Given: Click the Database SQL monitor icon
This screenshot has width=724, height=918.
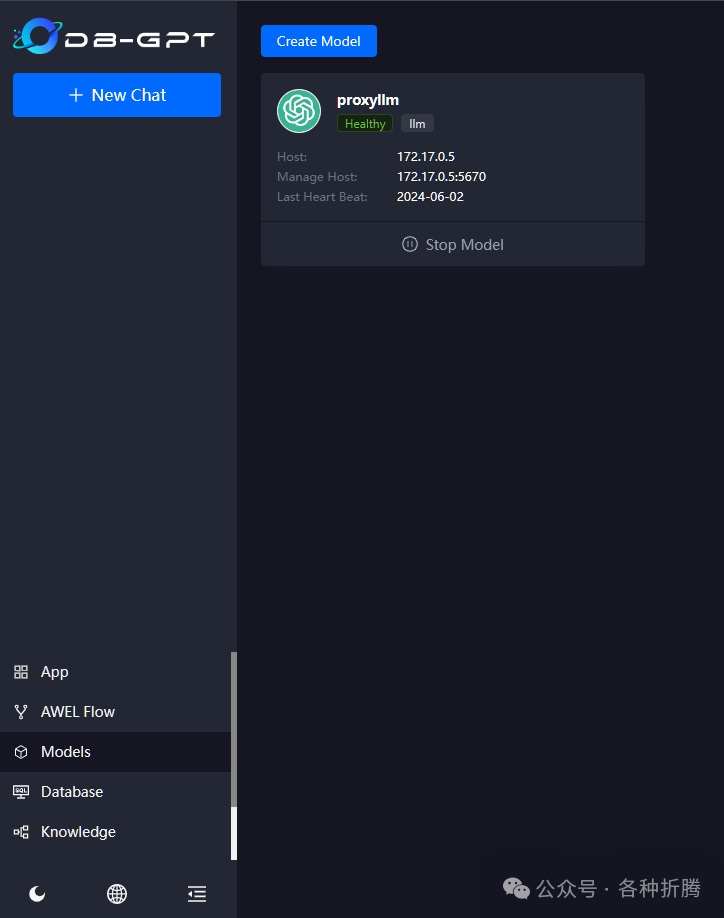Looking at the screenshot, I should pyautogui.click(x=21, y=792).
